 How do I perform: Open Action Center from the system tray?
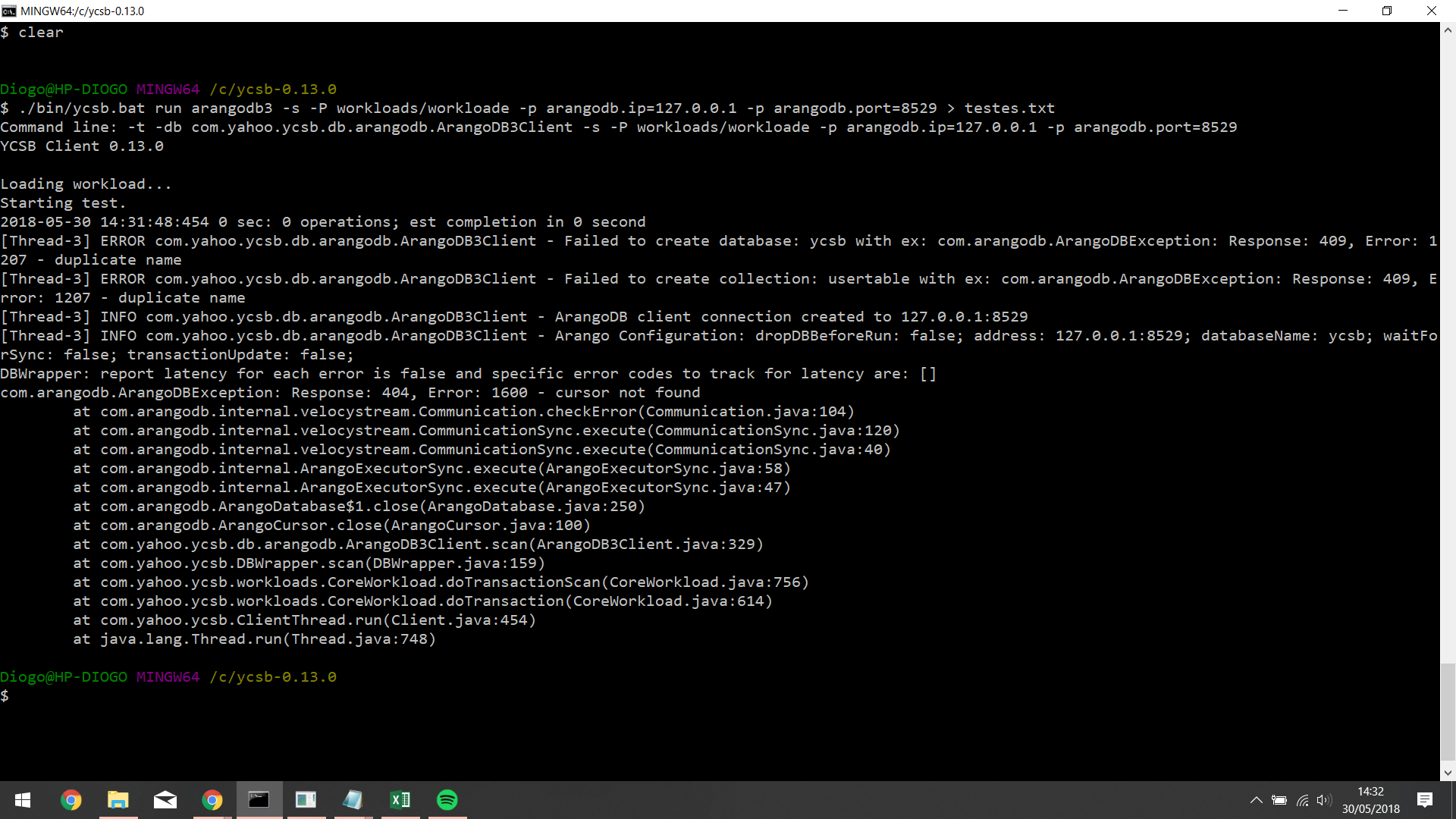pyautogui.click(x=1426, y=800)
